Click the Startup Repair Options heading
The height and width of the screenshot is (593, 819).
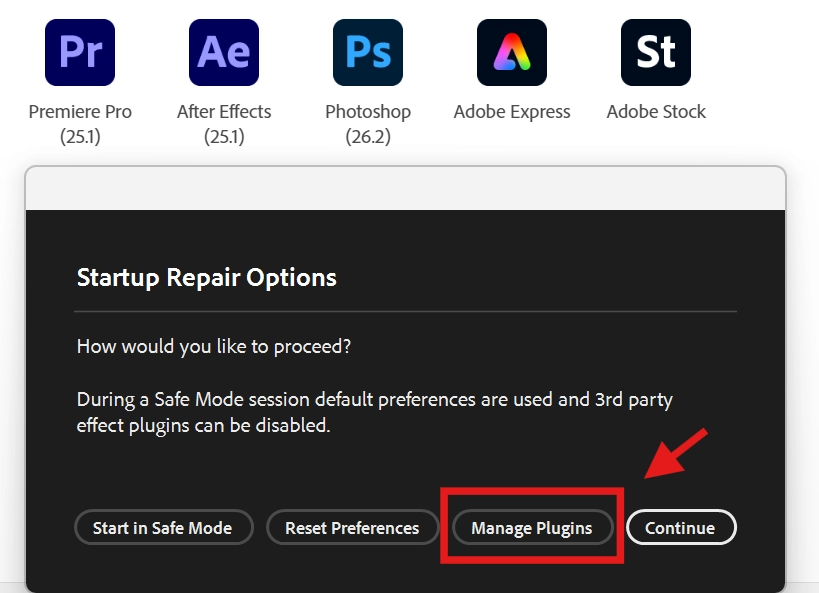(x=207, y=278)
